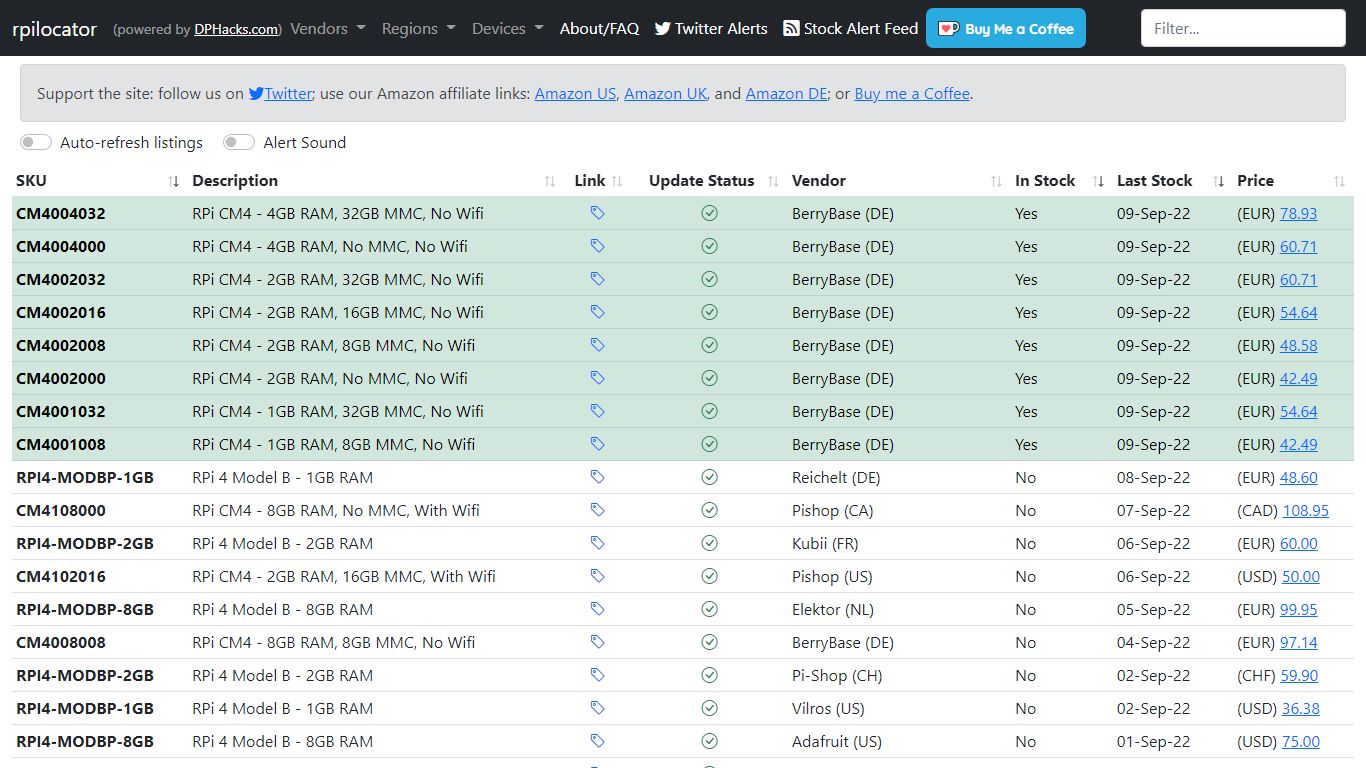
Task: Open the link icon for CM4004032
Action: coord(597,213)
